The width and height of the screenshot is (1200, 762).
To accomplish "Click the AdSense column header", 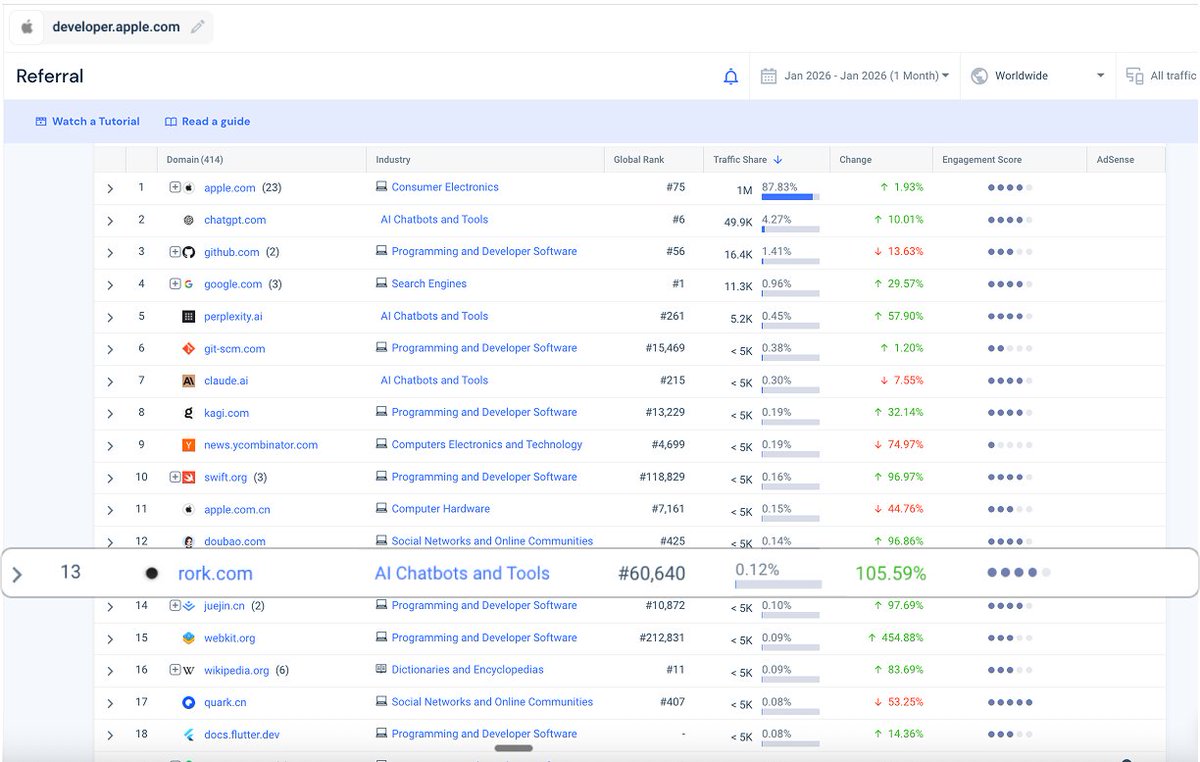I will tap(1116, 160).
